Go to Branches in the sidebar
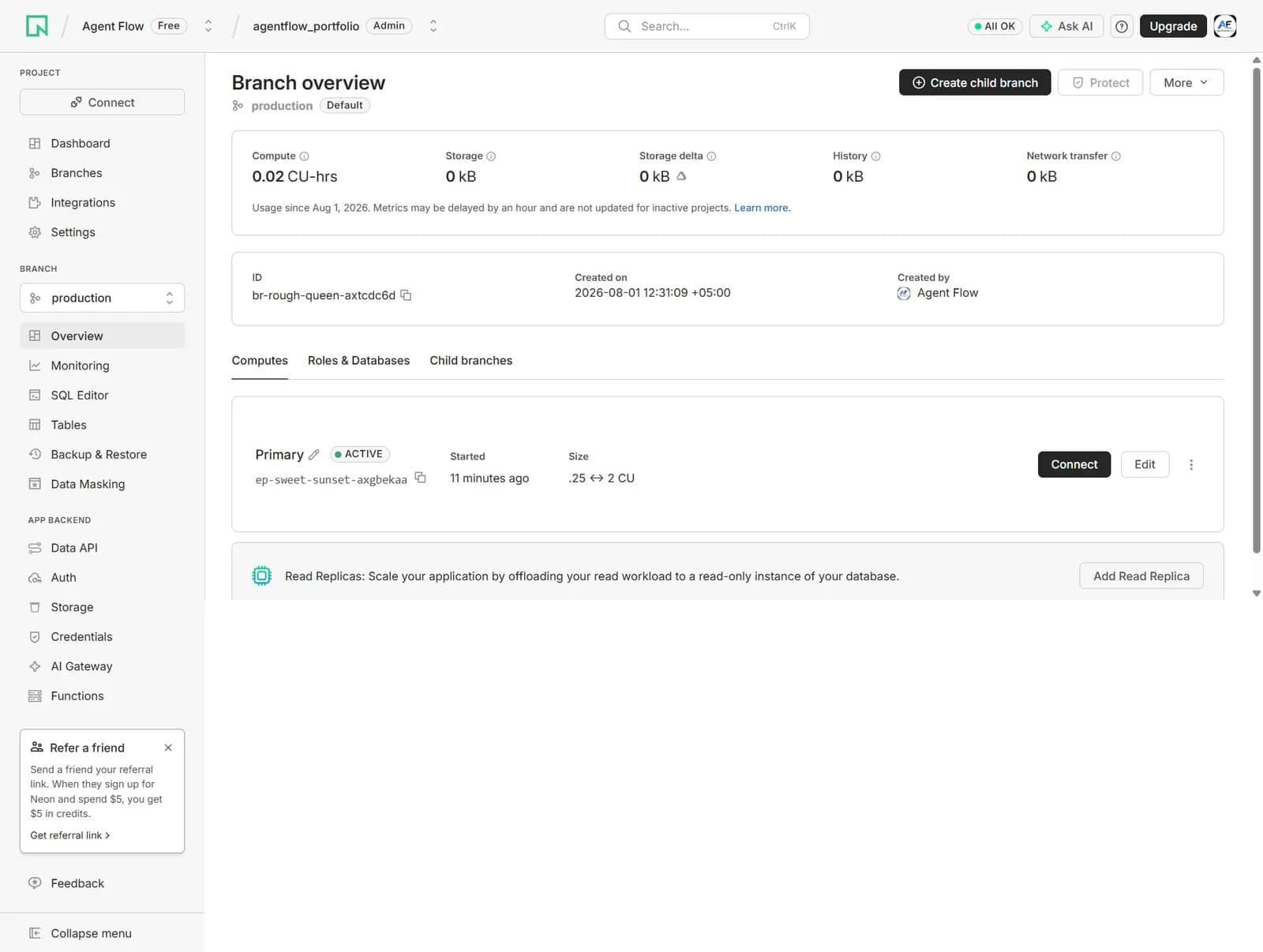This screenshot has width=1263, height=952. pyautogui.click(x=103, y=173)
